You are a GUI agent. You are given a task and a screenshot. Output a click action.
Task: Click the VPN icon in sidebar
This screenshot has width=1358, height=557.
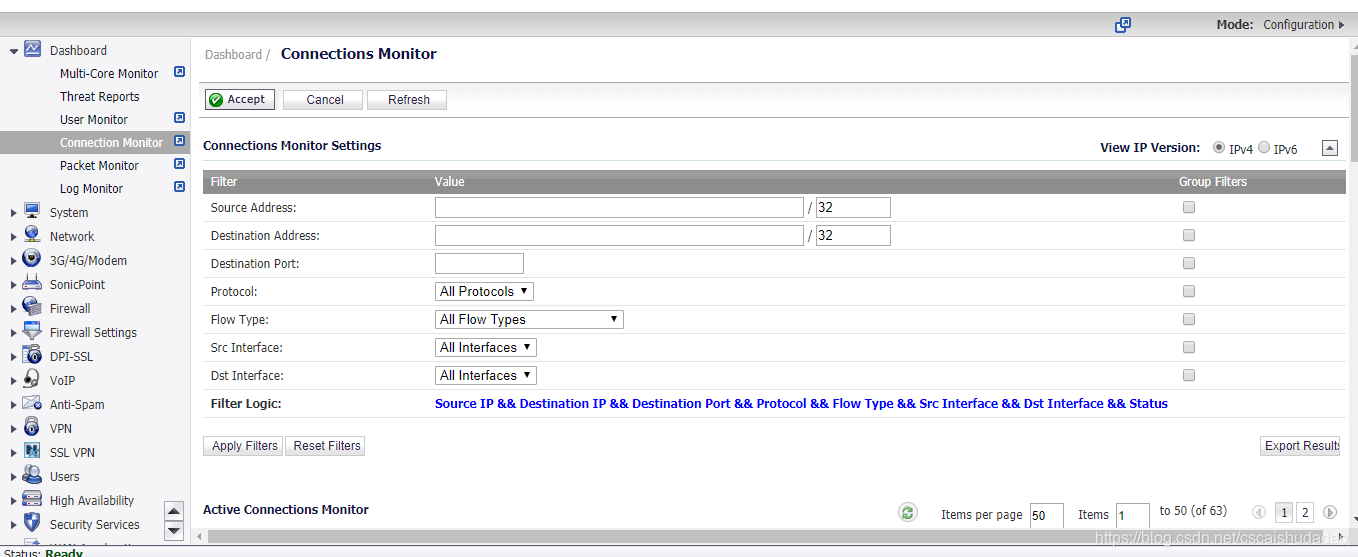click(x=32, y=427)
